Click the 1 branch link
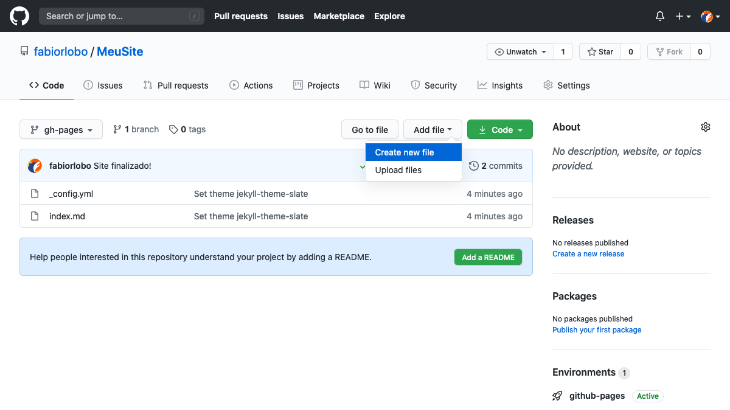 [x=136, y=129]
